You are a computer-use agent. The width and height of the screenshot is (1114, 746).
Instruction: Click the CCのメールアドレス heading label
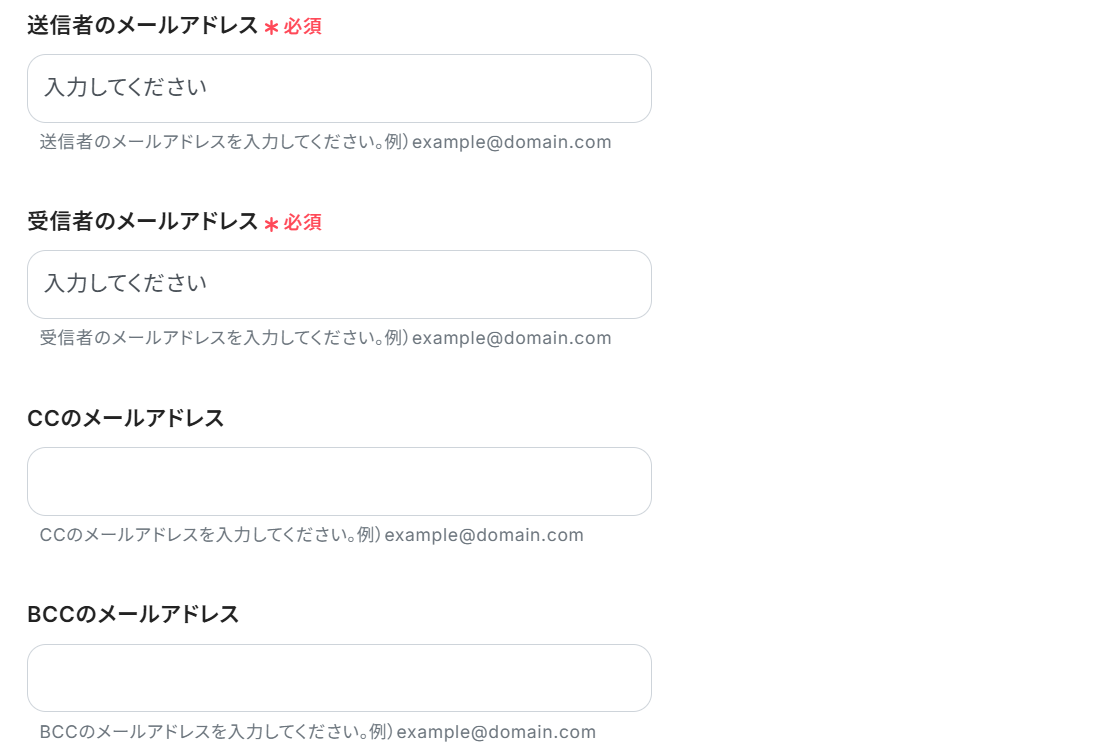[126, 418]
